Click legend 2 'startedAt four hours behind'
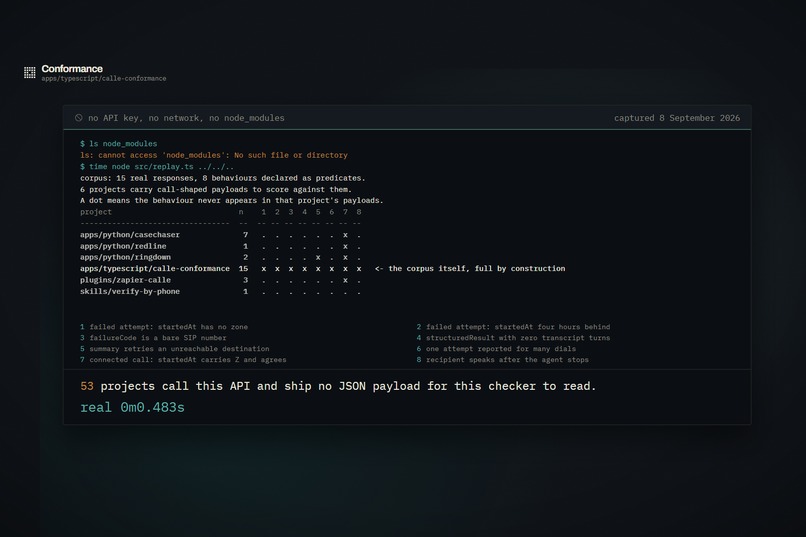The width and height of the screenshot is (806, 537). (514, 327)
